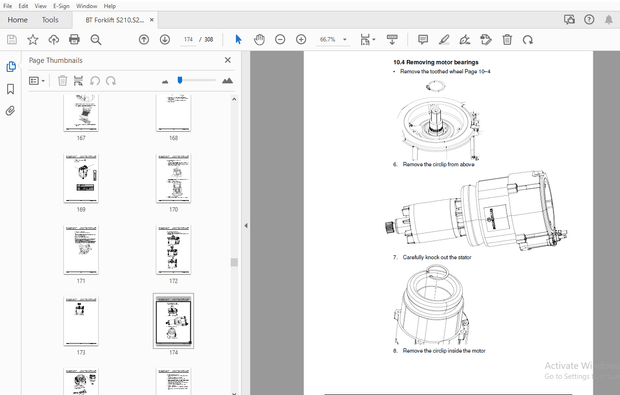Image resolution: width=620 pixels, height=395 pixels.
Task: Toggle the Attachments paperclip panel
Action: pos(11,111)
